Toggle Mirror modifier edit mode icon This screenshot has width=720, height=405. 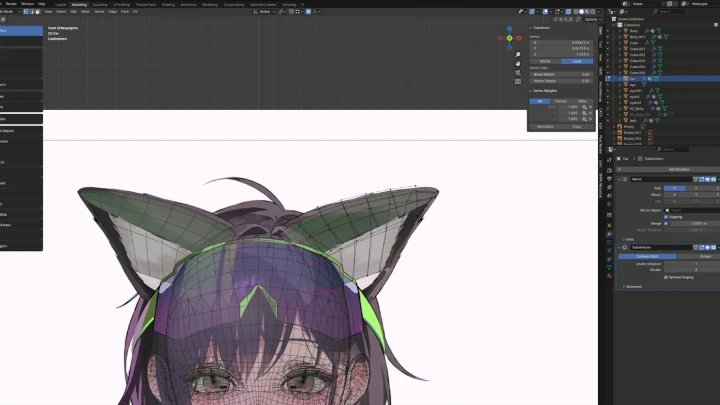point(702,179)
